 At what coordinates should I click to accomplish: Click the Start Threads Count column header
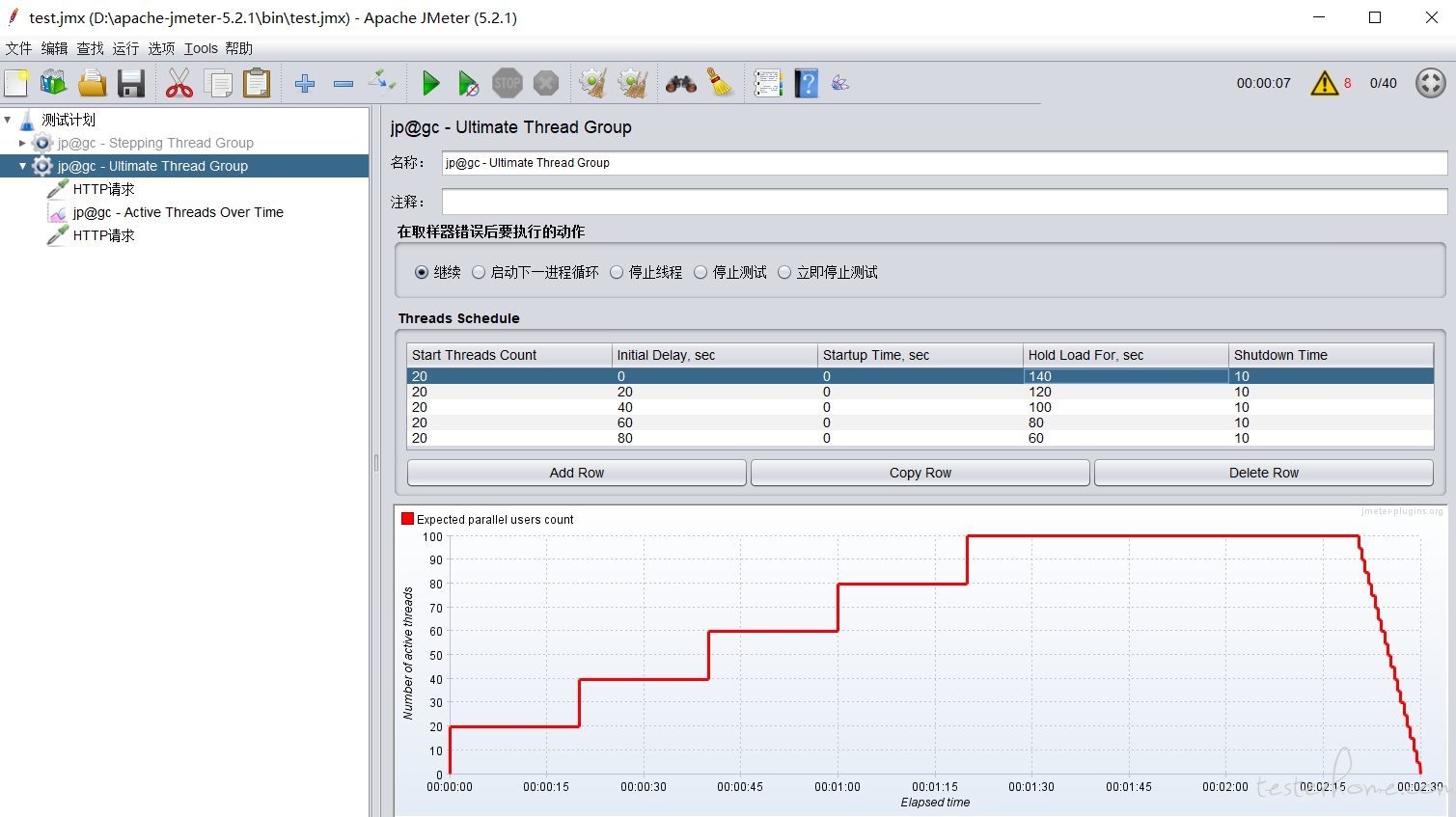508,355
